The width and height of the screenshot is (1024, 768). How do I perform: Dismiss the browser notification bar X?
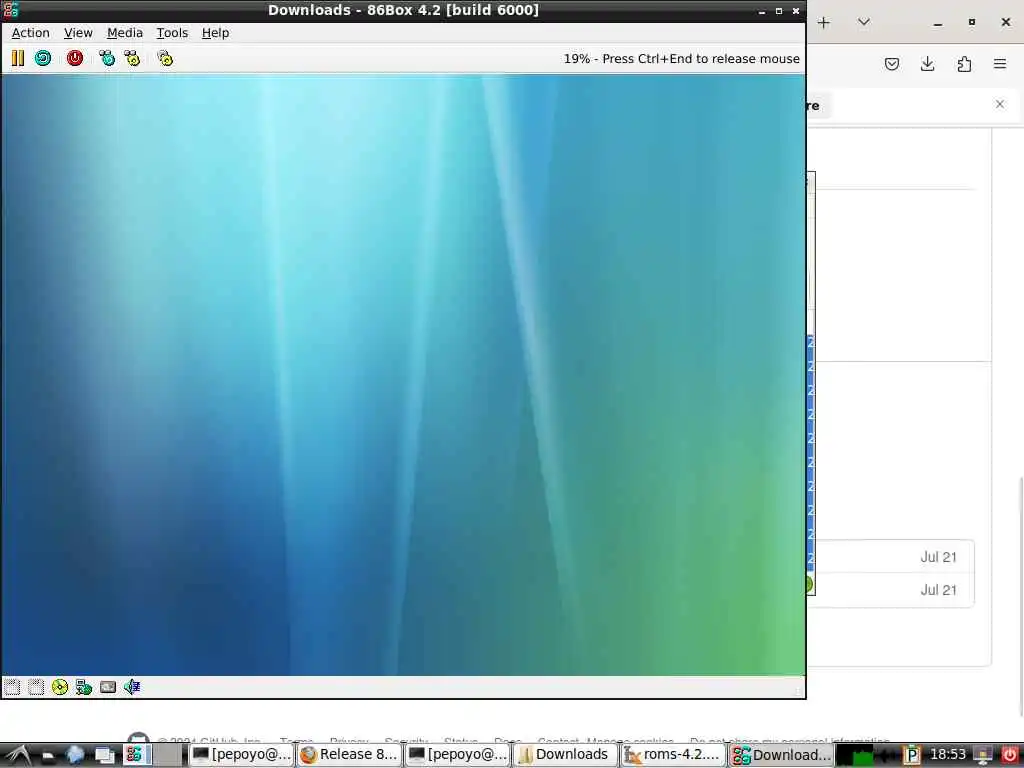pos(1000,104)
